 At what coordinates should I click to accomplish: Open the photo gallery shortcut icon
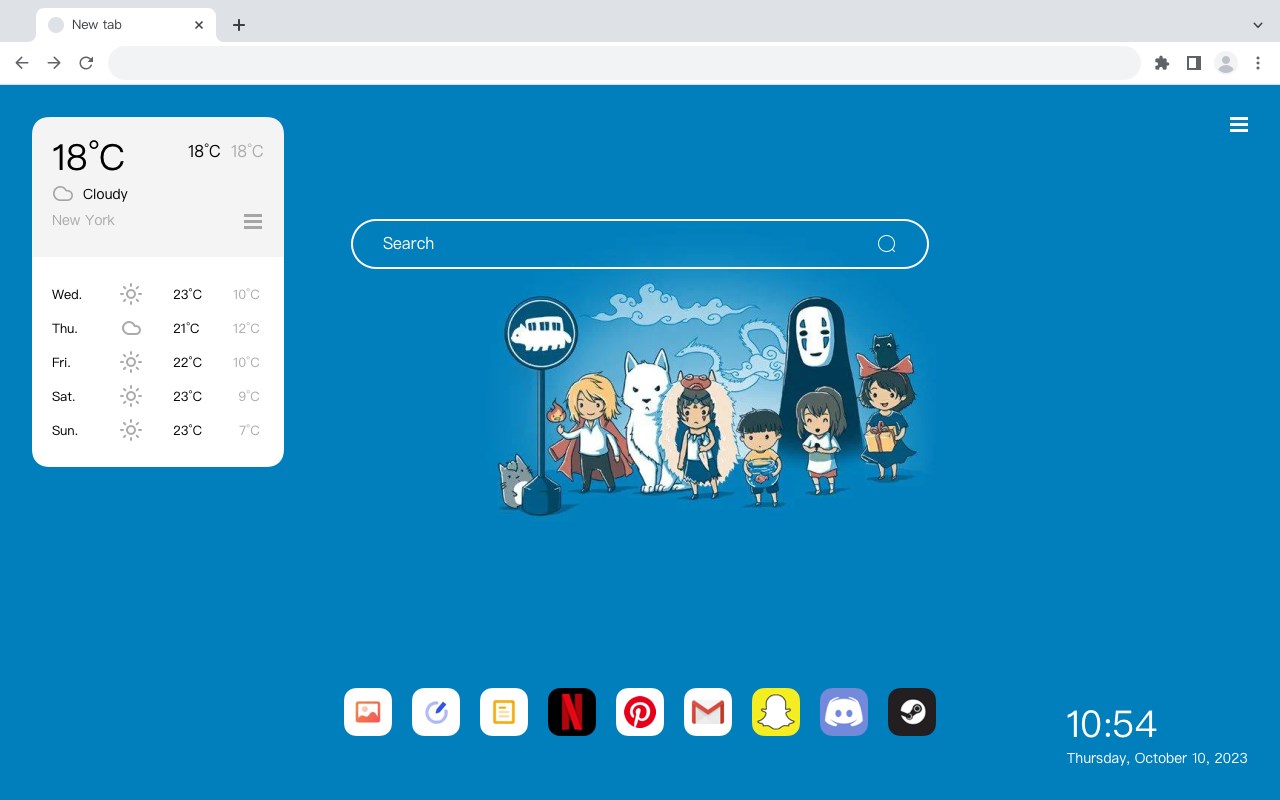click(x=368, y=712)
